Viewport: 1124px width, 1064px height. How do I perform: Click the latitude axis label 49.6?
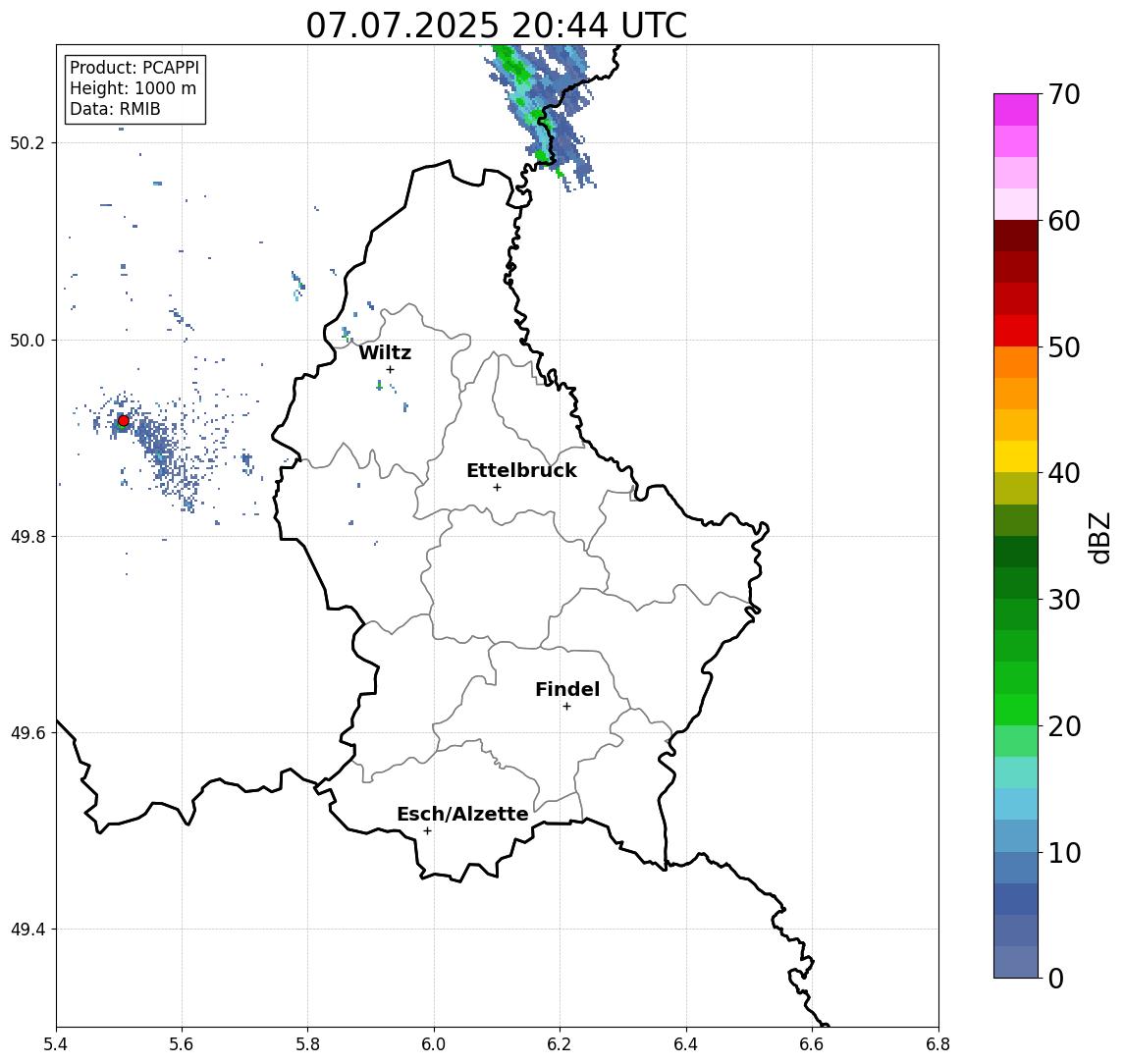pos(27,733)
